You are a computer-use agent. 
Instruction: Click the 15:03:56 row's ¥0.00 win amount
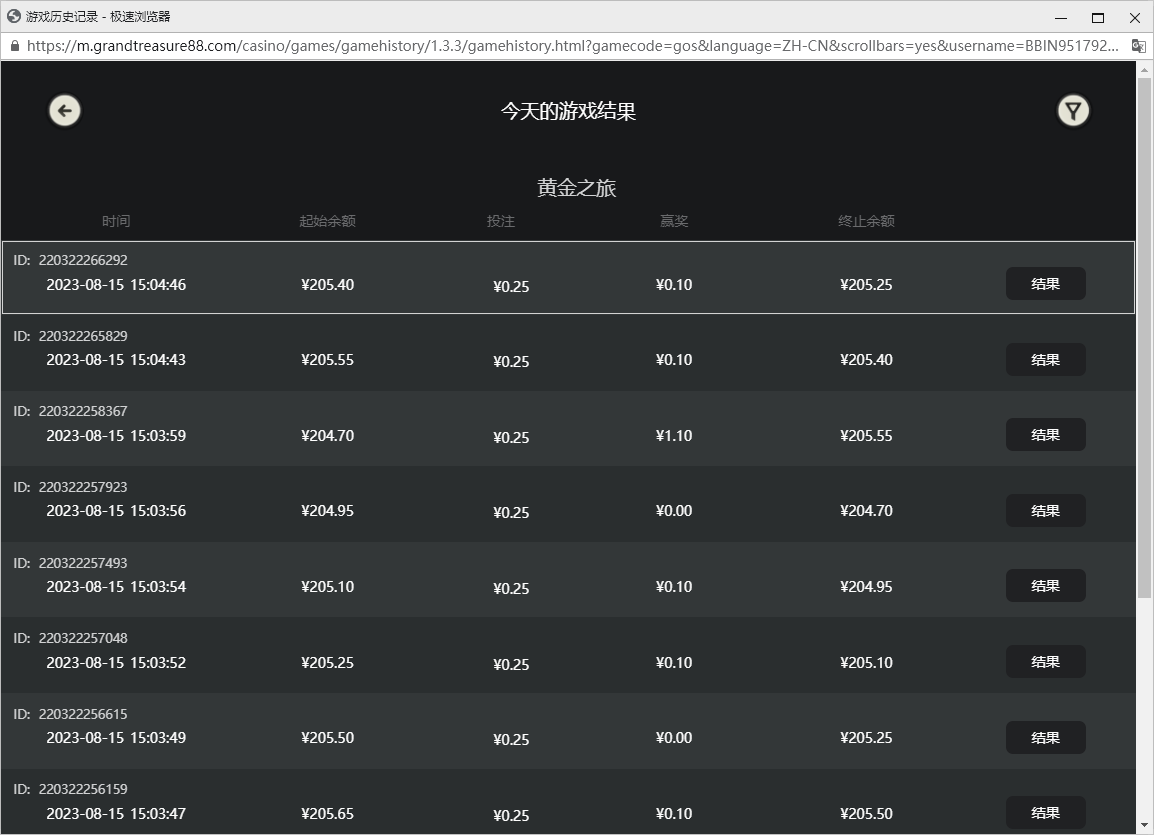pyautogui.click(x=674, y=511)
